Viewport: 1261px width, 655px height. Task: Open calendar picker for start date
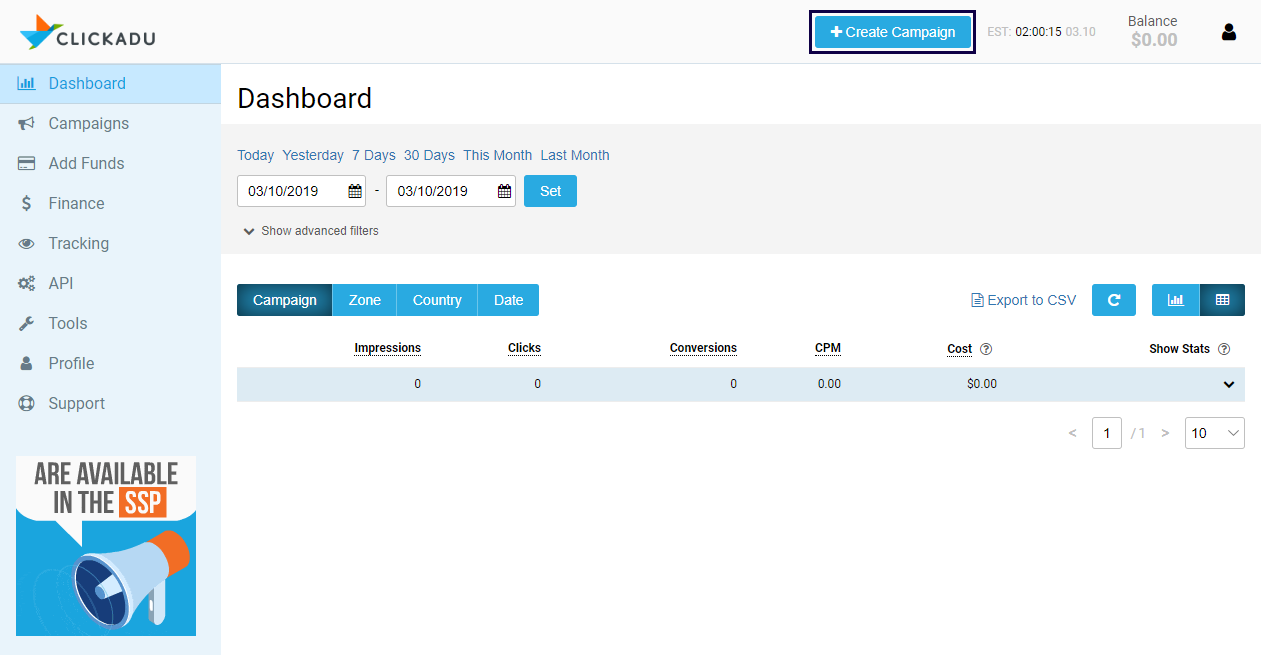(354, 191)
